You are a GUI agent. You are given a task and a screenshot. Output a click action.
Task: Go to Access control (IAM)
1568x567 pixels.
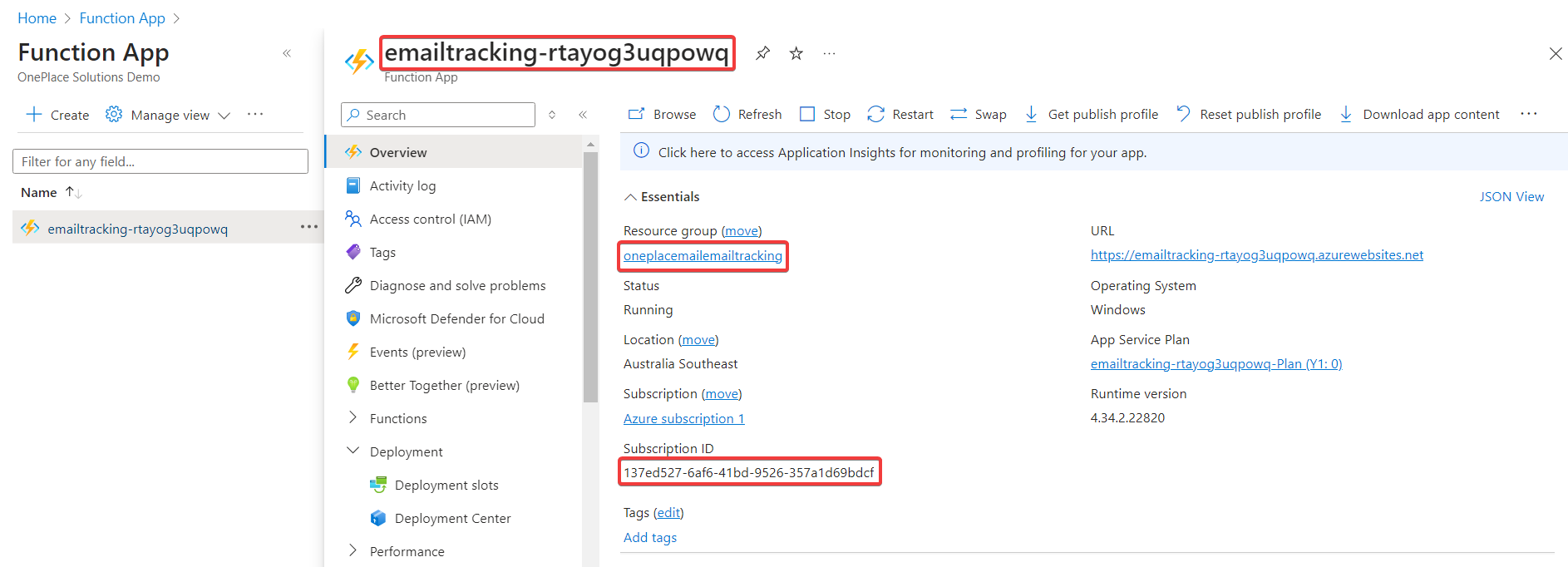tap(430, 219)
